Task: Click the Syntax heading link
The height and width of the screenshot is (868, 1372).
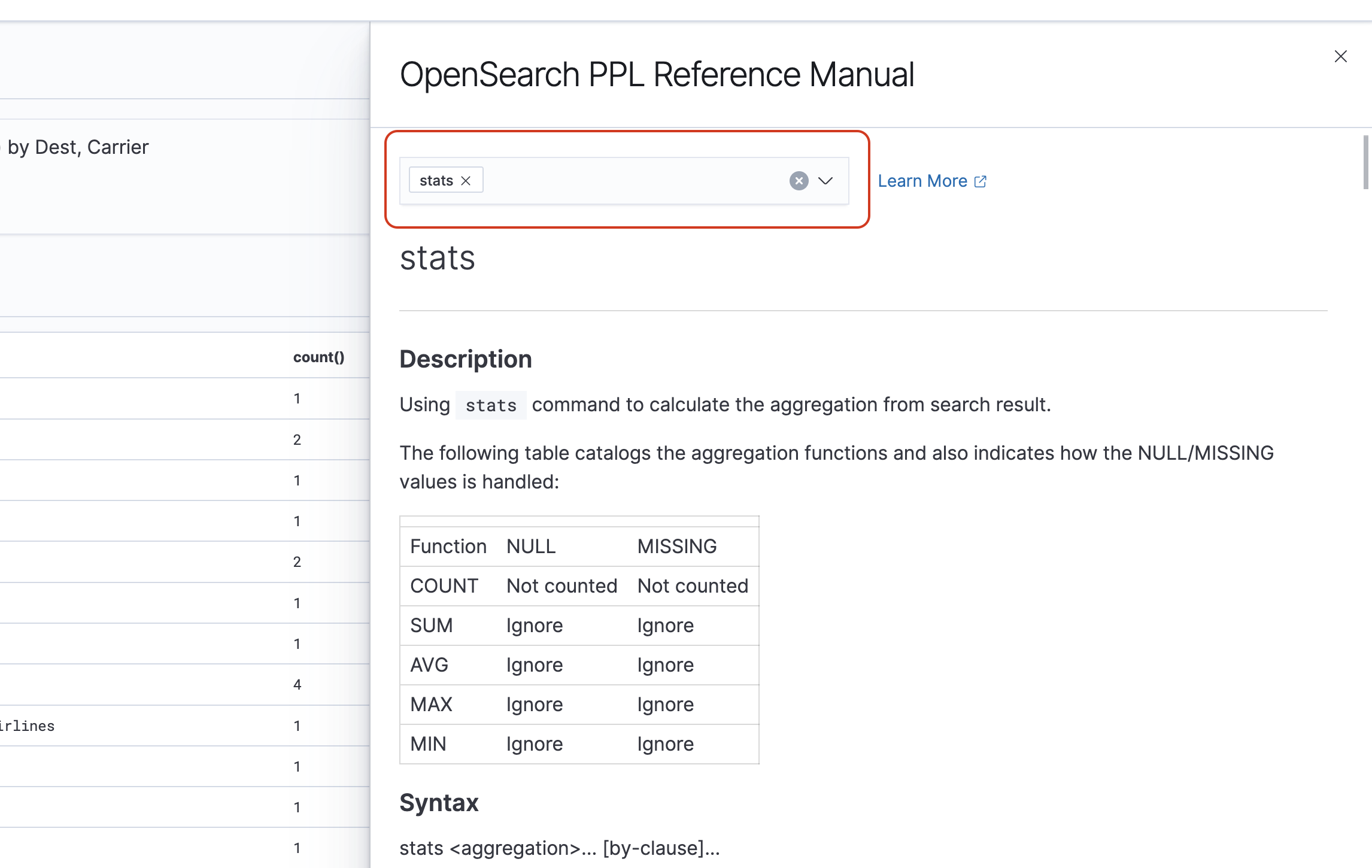Action: click(439, 802)
